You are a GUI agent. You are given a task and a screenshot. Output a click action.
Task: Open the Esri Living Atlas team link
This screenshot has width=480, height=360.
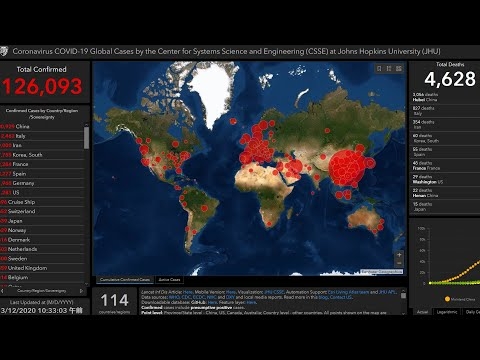348,292
